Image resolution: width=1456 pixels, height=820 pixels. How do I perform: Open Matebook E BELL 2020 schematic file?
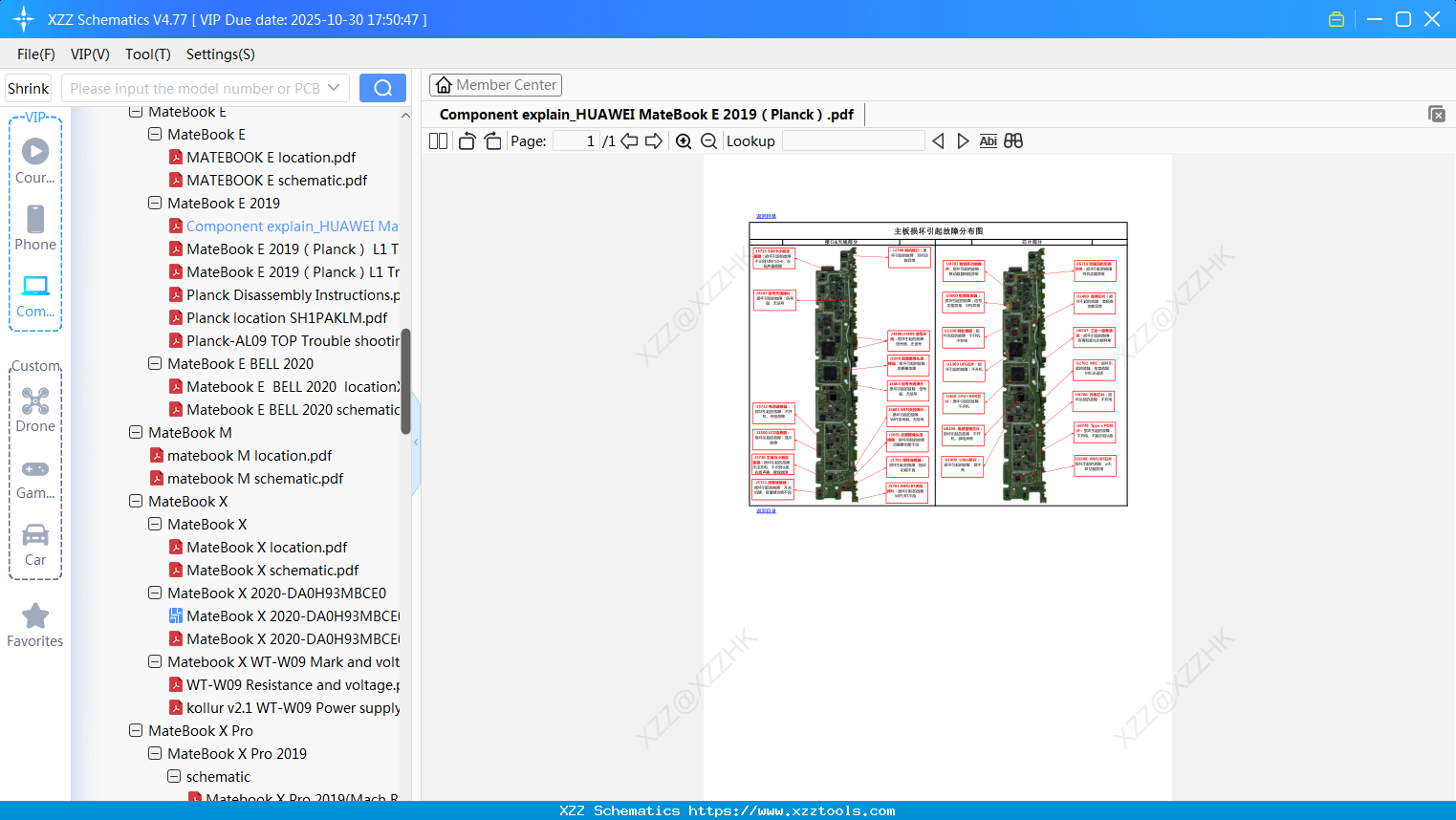point(293,410)
